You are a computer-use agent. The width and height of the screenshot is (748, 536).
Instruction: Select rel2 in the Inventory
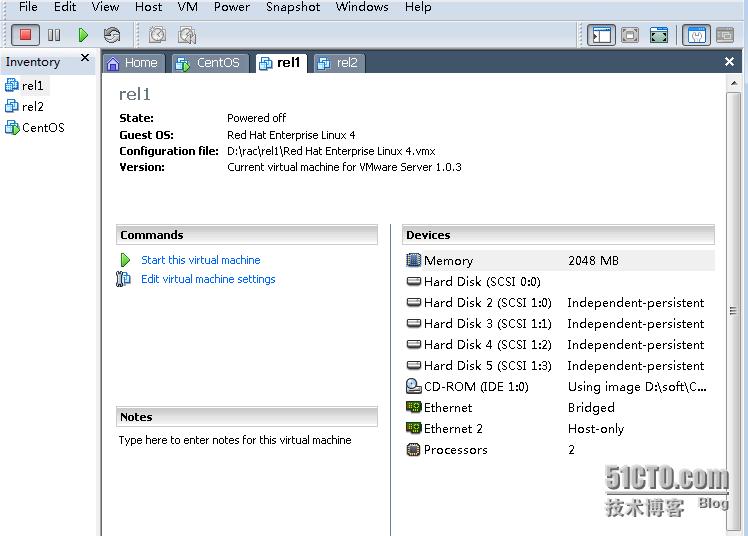tap(25, 107)
